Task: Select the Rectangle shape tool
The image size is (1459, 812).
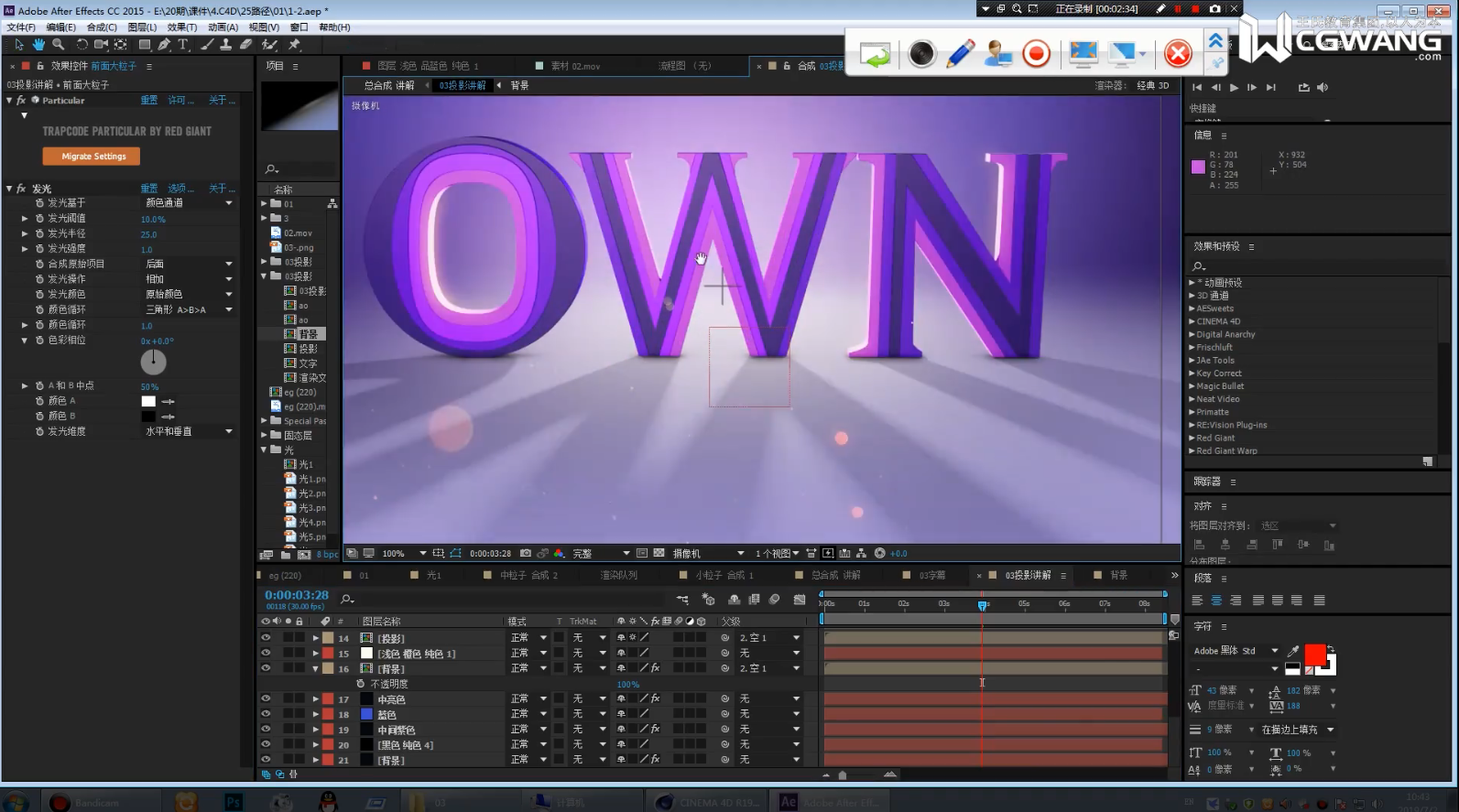Action: (145, 44)
